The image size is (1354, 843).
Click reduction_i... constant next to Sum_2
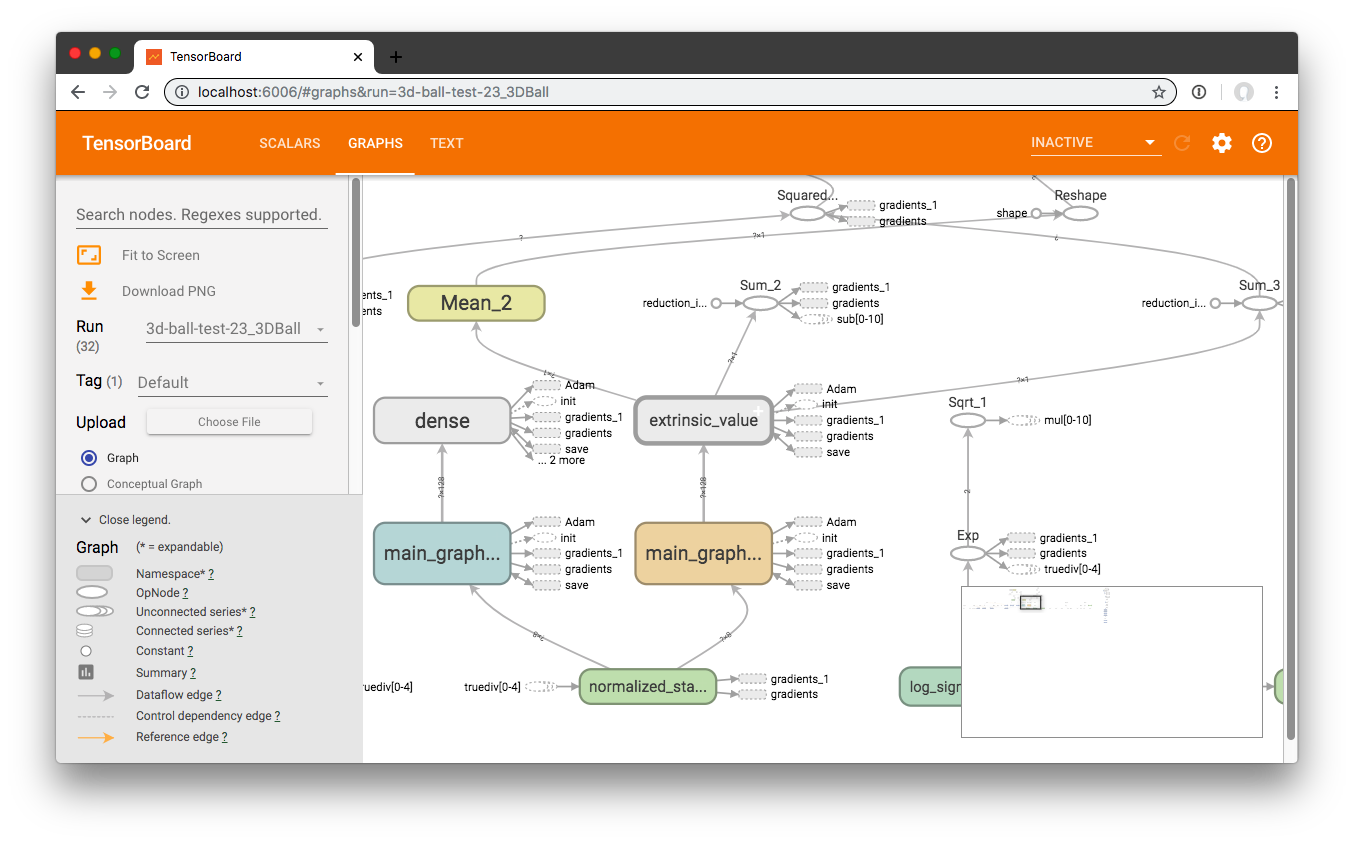tap(716, 303)
